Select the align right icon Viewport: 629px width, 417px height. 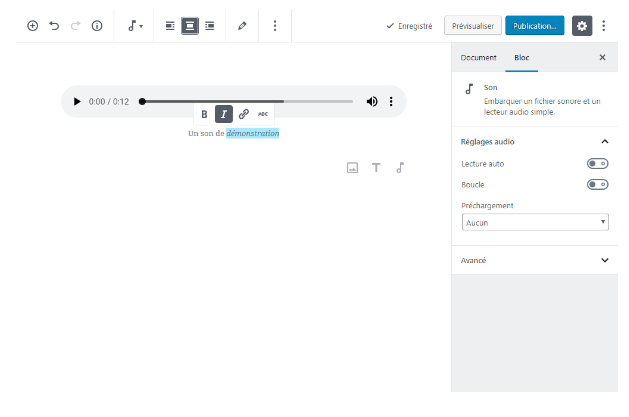pos(209,26)
